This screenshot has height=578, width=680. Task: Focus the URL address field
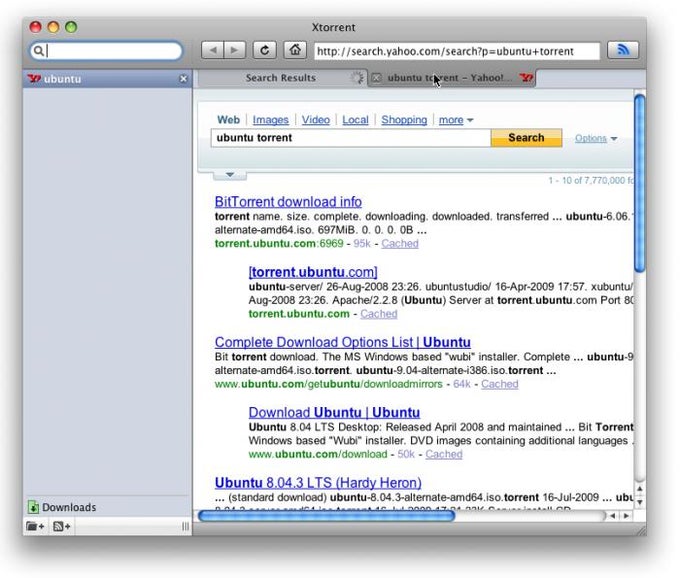(x=457, y=51)
